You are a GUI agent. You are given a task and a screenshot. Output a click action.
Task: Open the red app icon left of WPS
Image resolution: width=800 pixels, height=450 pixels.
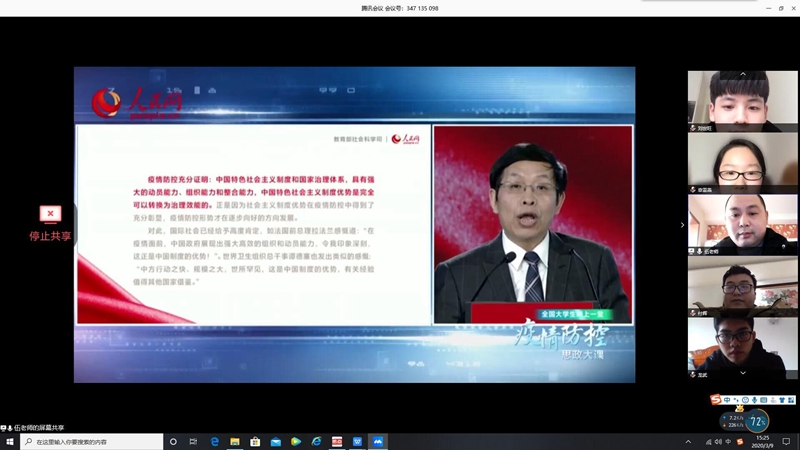pyautogui.click(x=337, y=442)
